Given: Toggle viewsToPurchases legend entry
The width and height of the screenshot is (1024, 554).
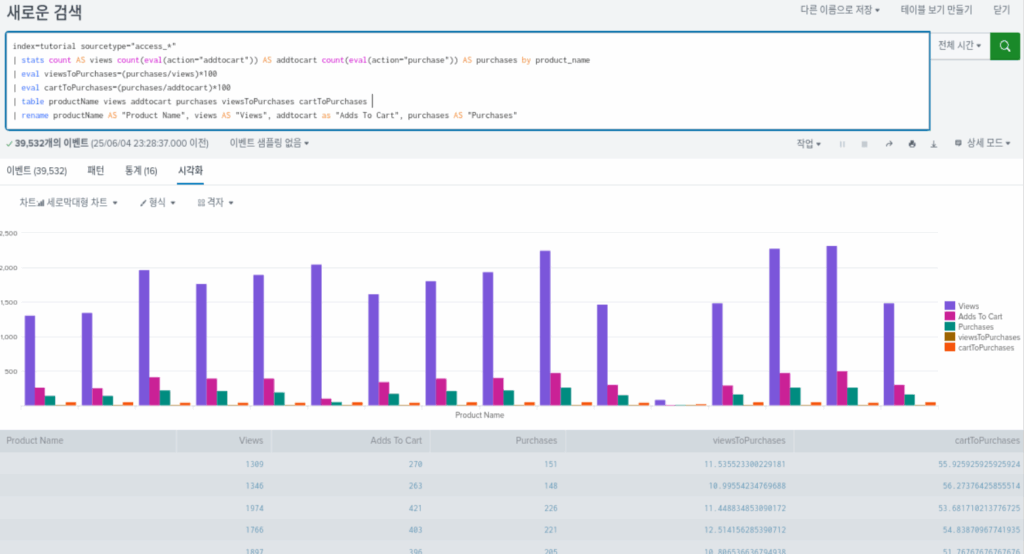Looking at the screenshot, I should pos(982,337).
